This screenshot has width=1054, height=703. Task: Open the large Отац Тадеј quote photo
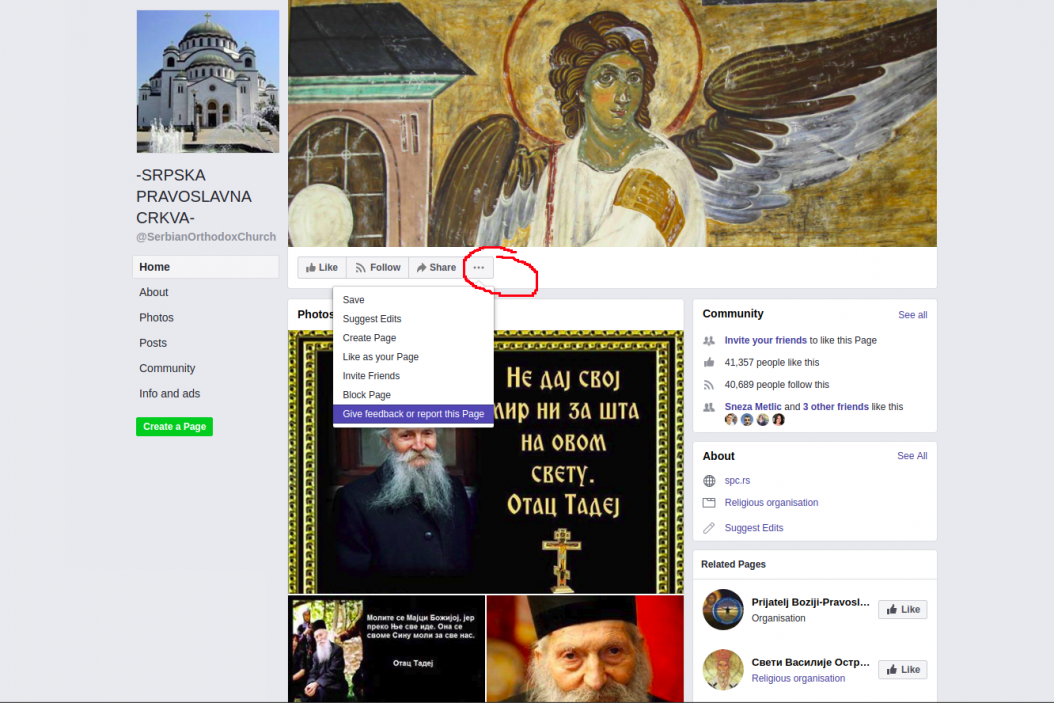[x=486, y=462]
